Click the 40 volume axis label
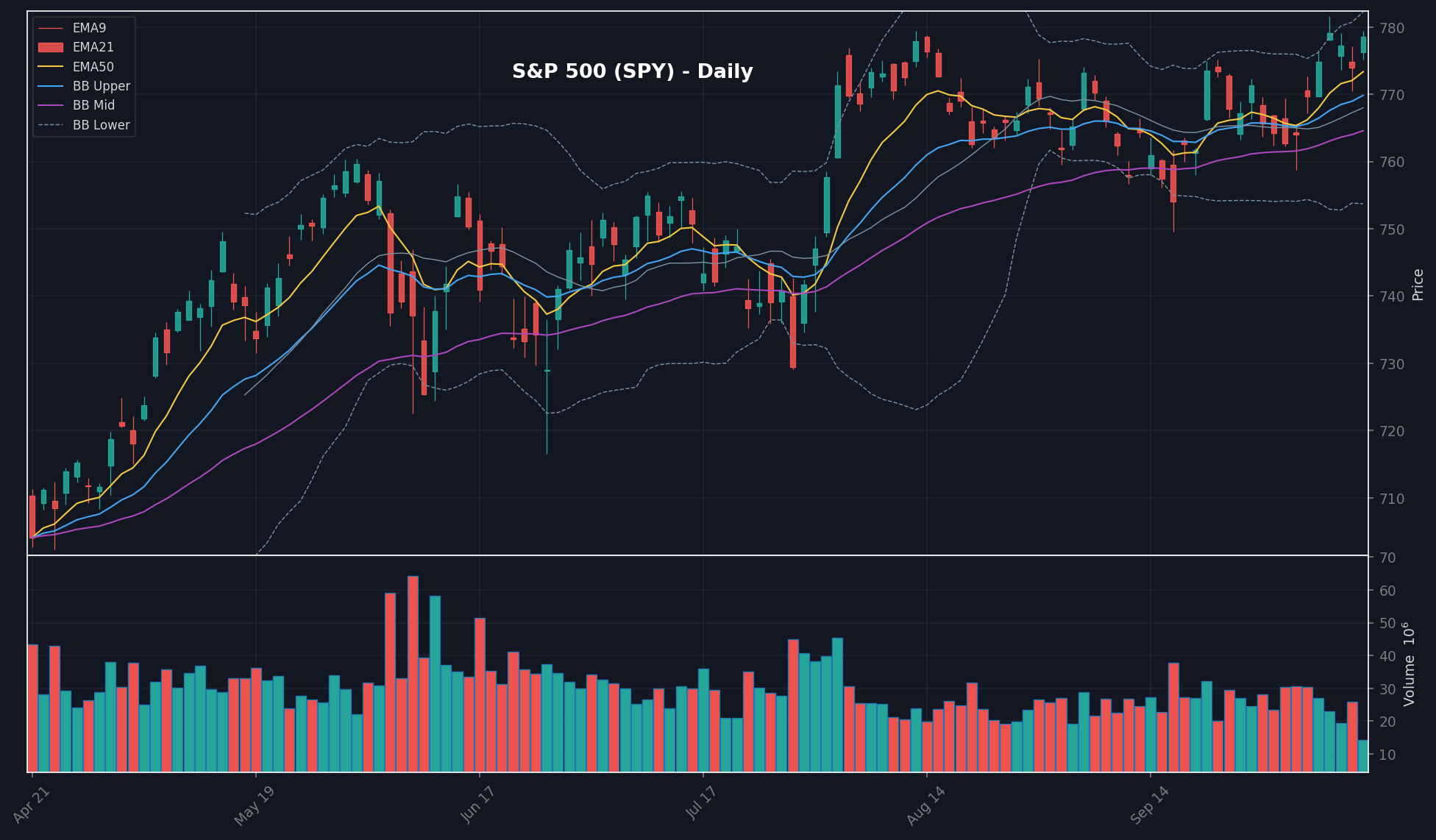Image resolution: width=1436 pixels, height=840 pixels. (x=1387, y=656)
